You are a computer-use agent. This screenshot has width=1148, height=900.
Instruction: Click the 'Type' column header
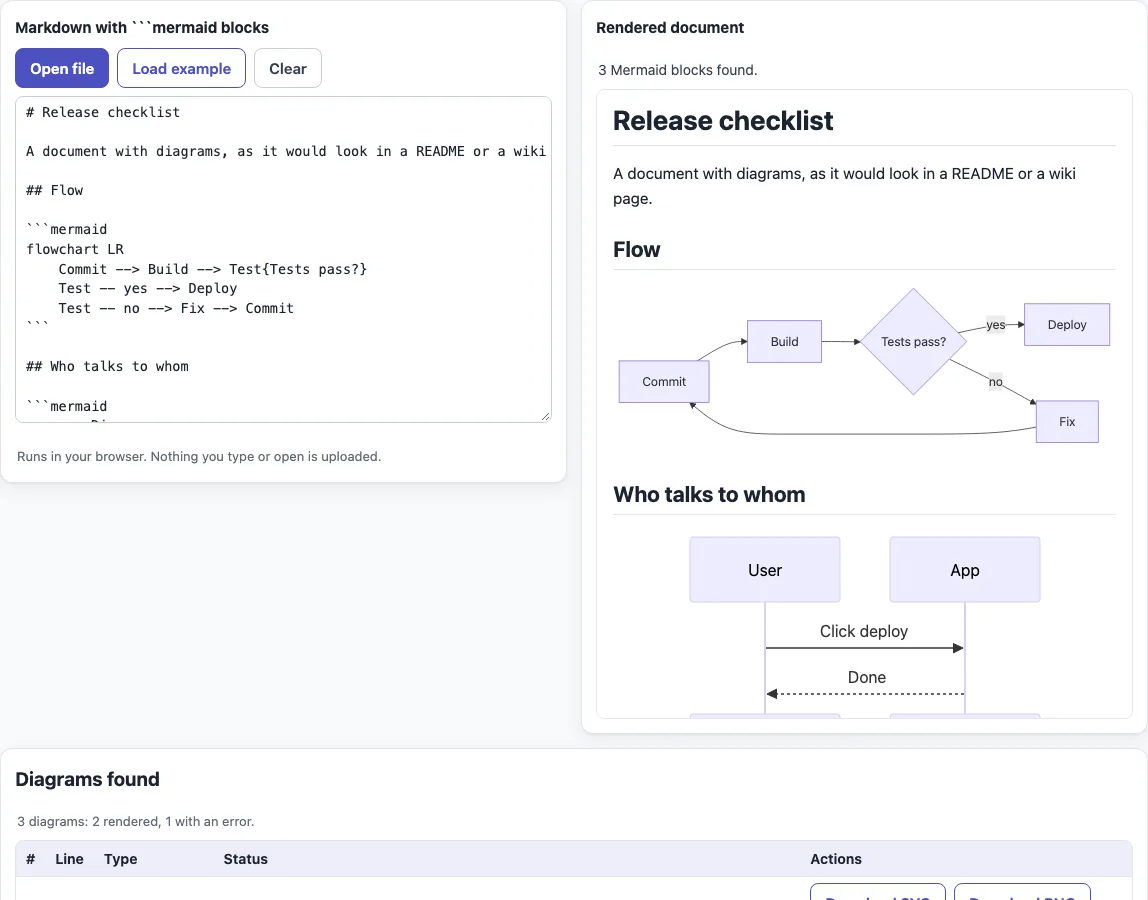click(x=121, y=859)
